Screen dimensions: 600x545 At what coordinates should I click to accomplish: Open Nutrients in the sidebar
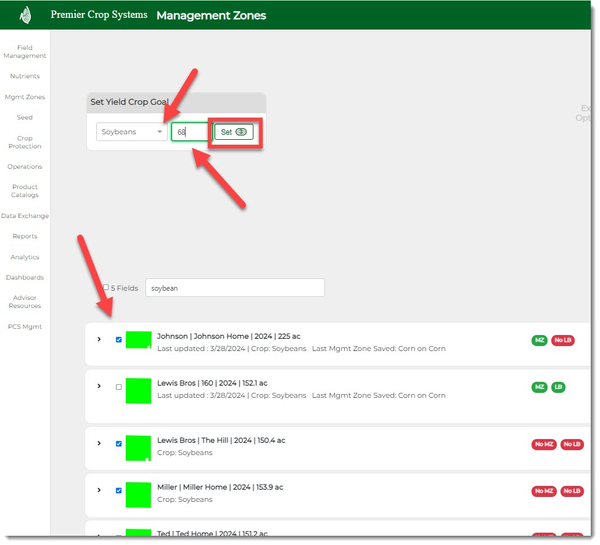point(25,76)
